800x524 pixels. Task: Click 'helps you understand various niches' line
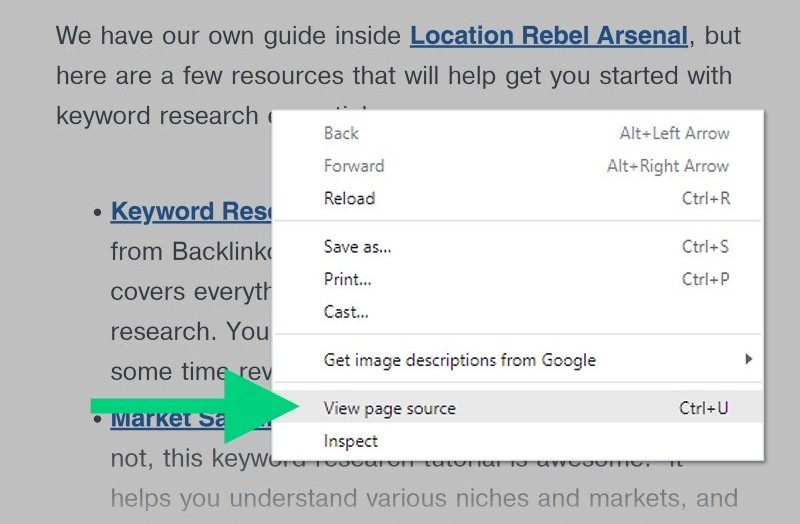[424, 497]
